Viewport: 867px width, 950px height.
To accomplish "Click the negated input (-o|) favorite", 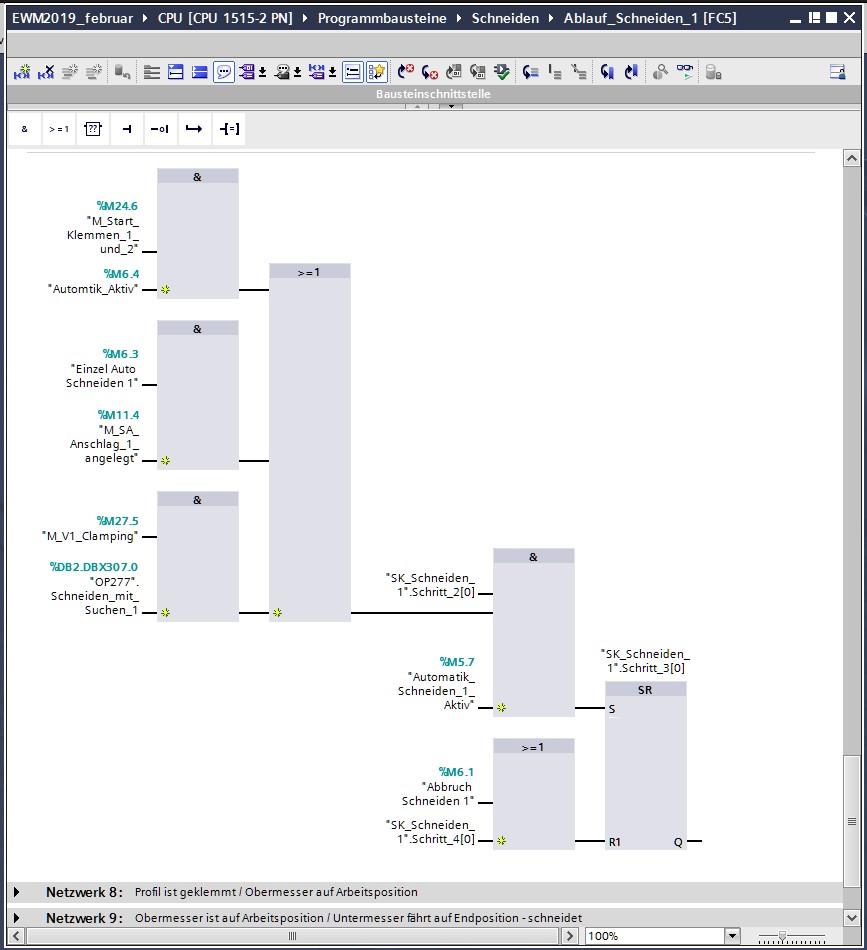I will [x=160, y=129].
